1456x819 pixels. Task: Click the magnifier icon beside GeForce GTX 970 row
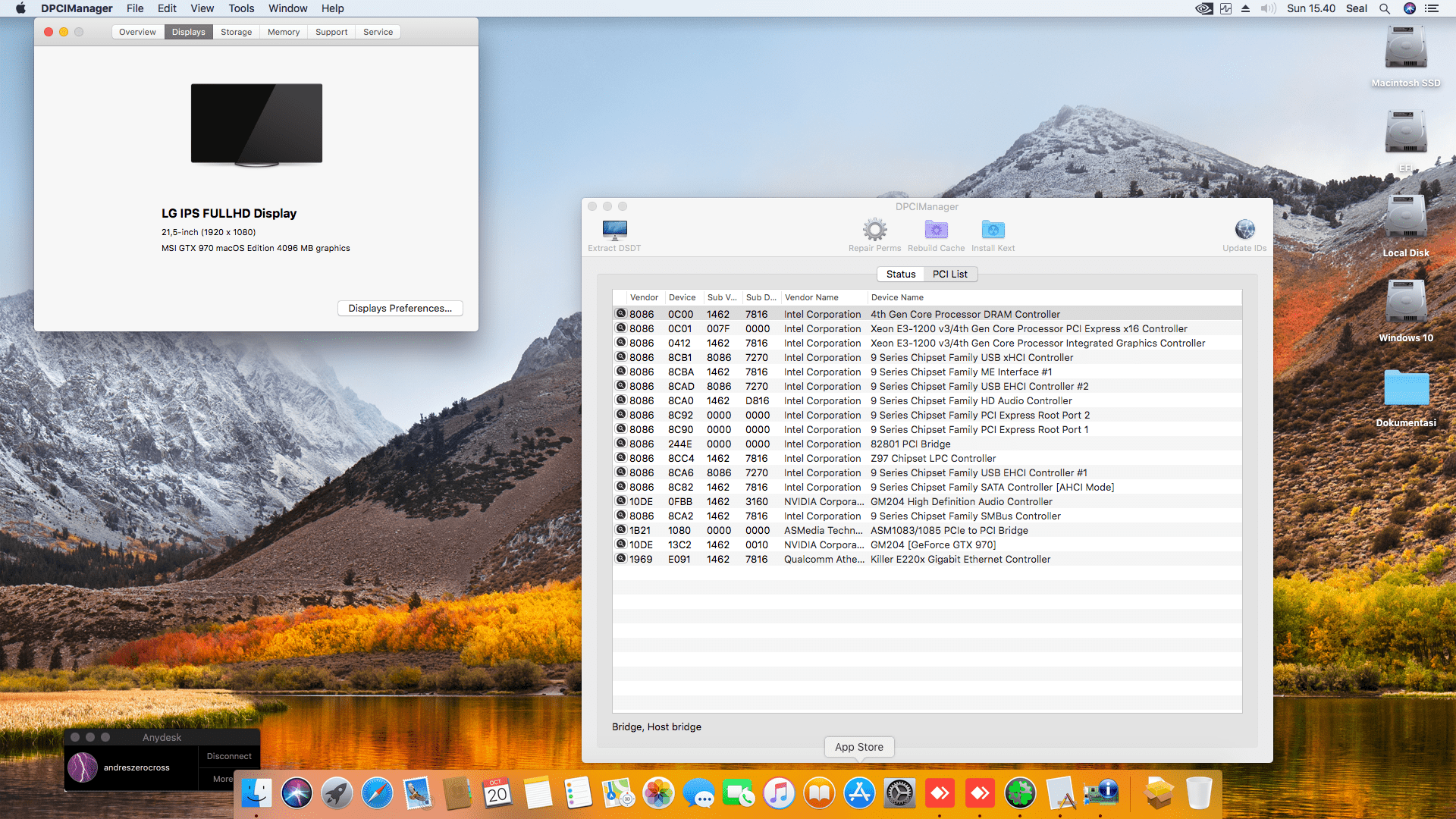pos(621,544)
